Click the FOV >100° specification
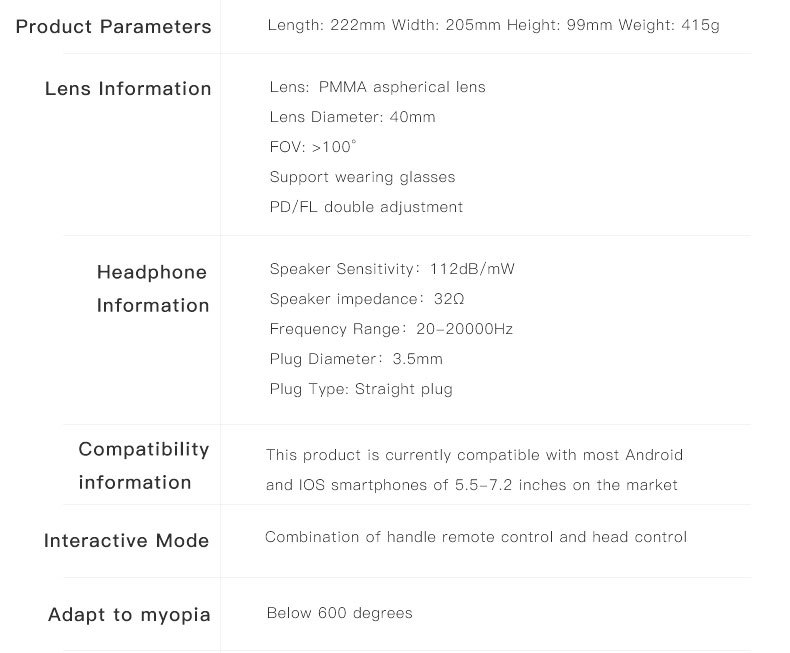Image resolution: width=790 pixels, height=653 pixels. [x=313, y=147]
